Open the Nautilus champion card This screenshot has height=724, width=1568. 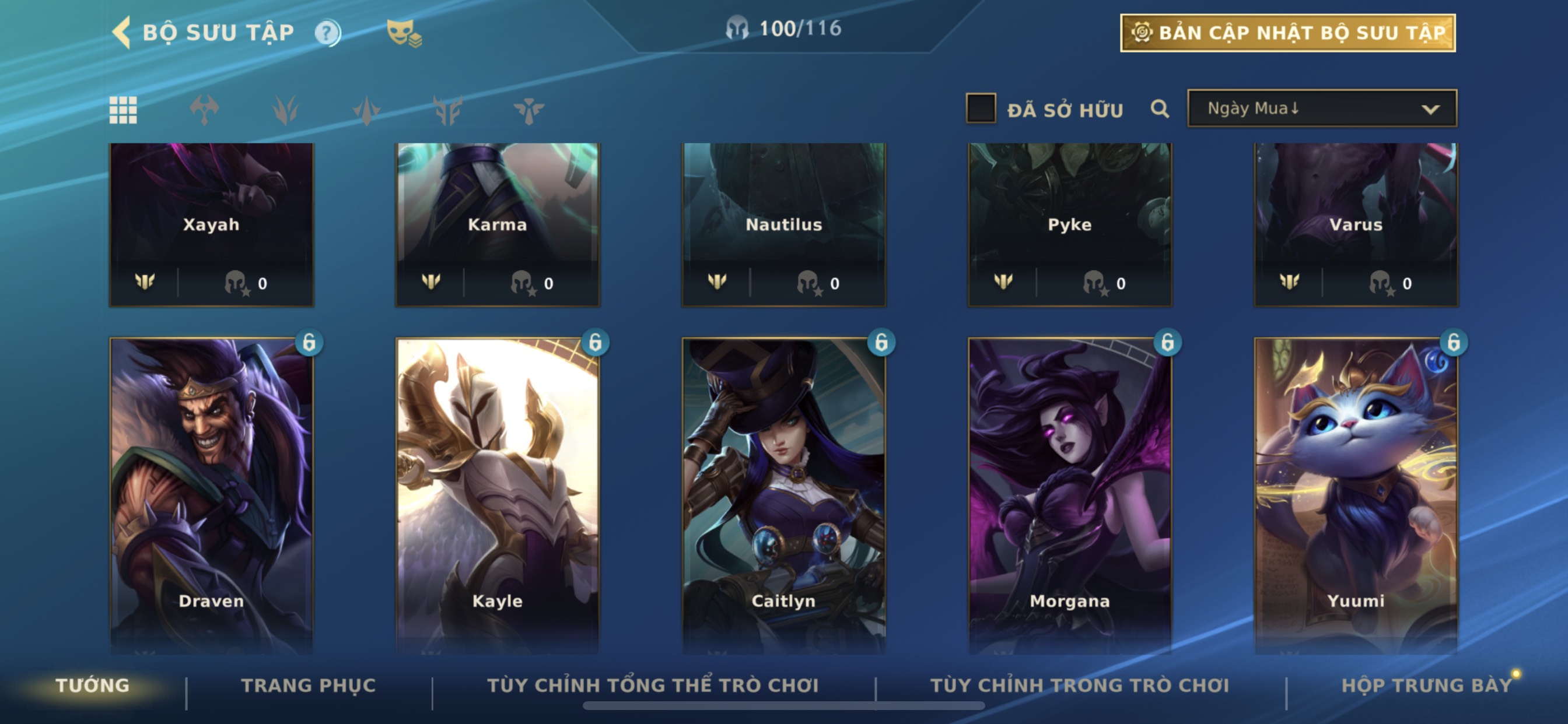coord(783,224)
